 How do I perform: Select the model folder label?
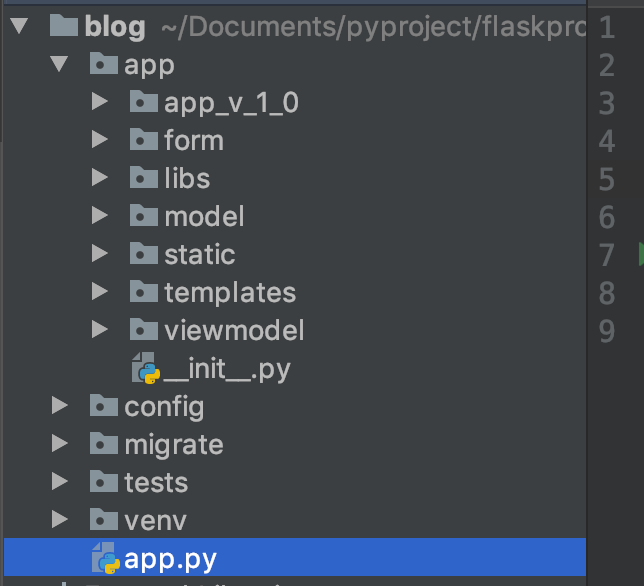coord(204,216)
